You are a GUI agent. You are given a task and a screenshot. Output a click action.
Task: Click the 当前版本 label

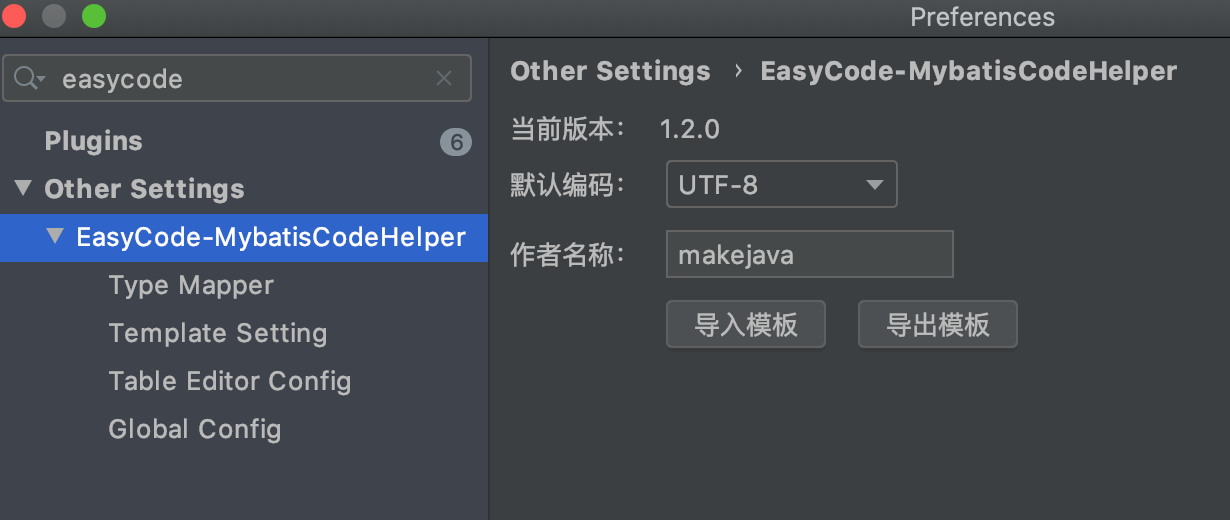point(568,129)
